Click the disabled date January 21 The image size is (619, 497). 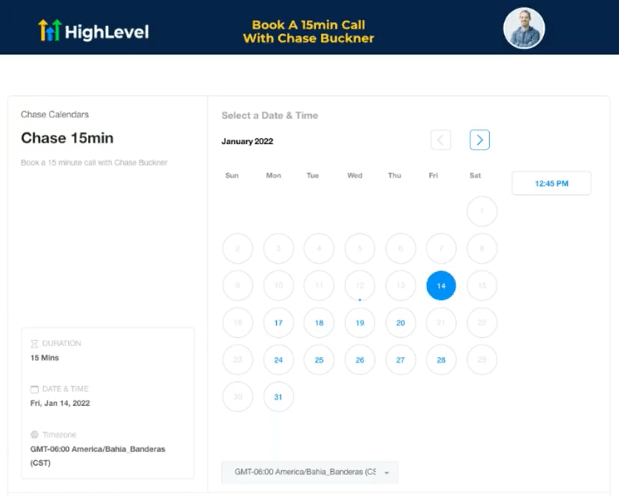441,323
